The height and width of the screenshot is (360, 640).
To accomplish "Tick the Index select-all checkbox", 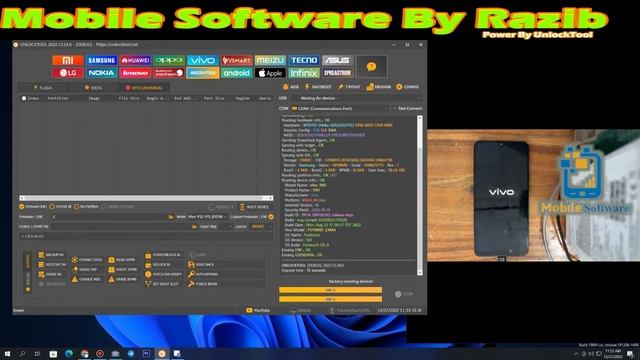I will (24, 98).
